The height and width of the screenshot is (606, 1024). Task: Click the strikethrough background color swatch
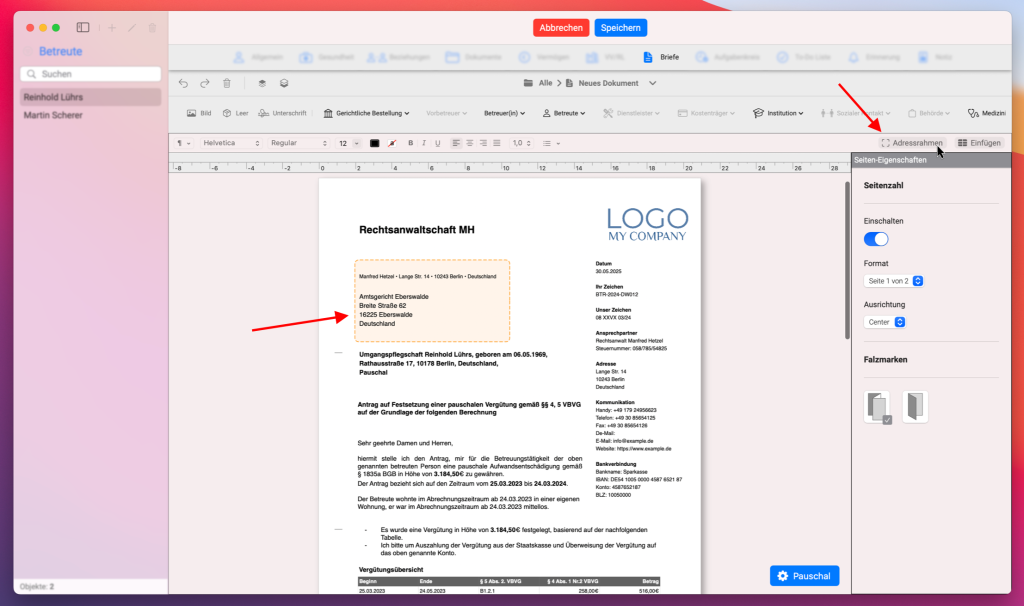click(392, 143)
